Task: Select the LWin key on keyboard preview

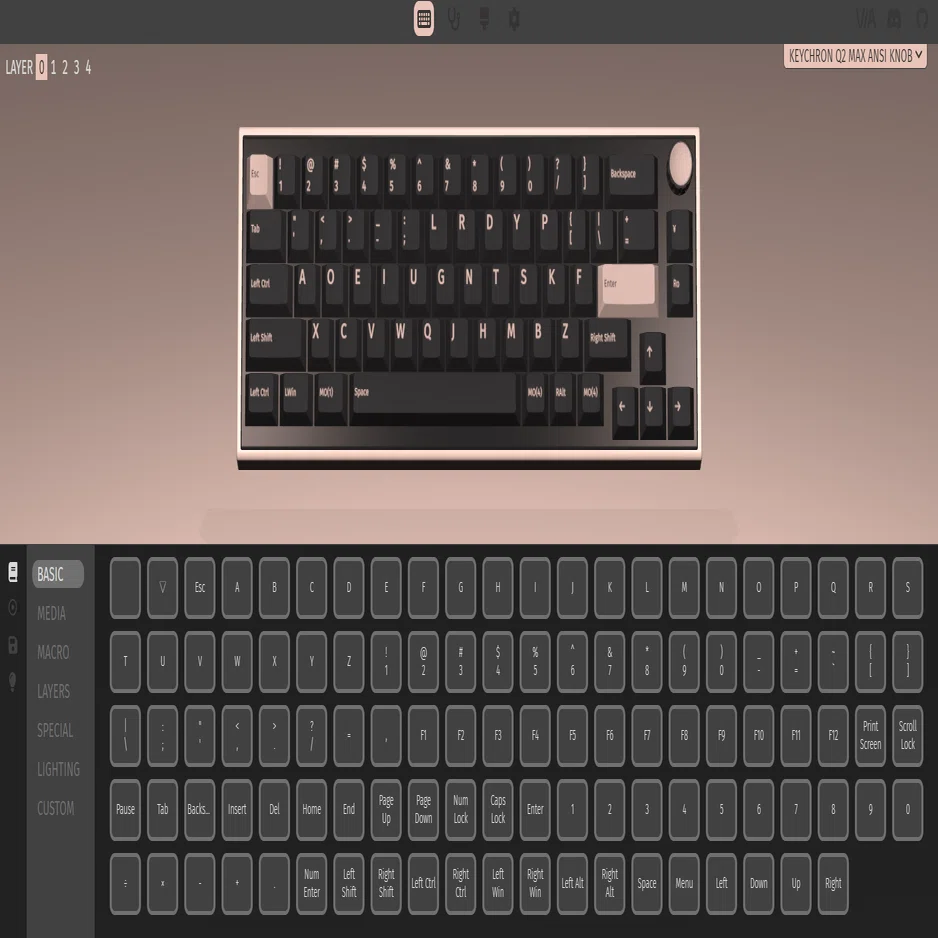Action: pyautogui.click(x=296, y=398)
